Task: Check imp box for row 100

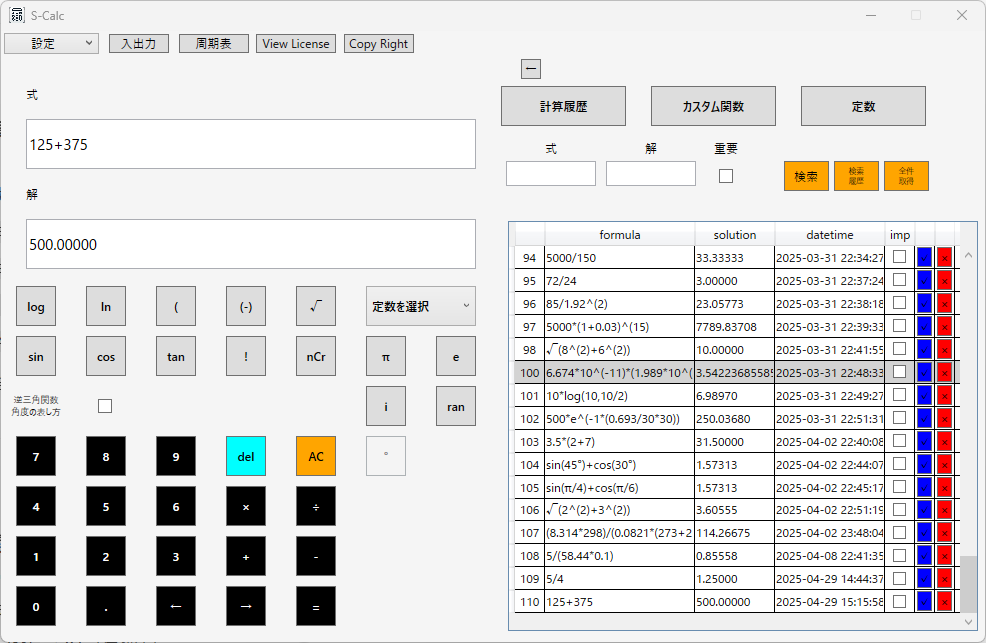Action: pos(900,371)
